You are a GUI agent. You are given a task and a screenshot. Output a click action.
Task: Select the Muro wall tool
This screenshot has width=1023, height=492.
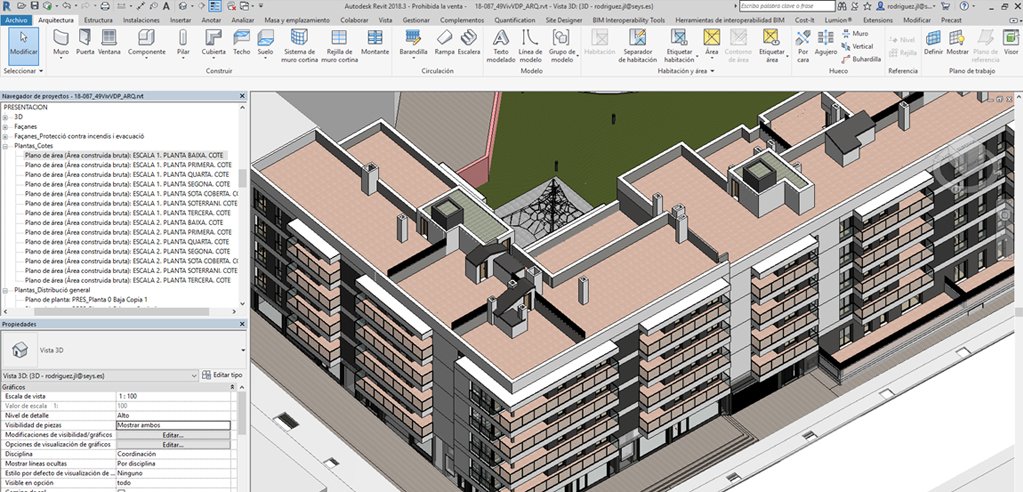(x=61, y=43)
